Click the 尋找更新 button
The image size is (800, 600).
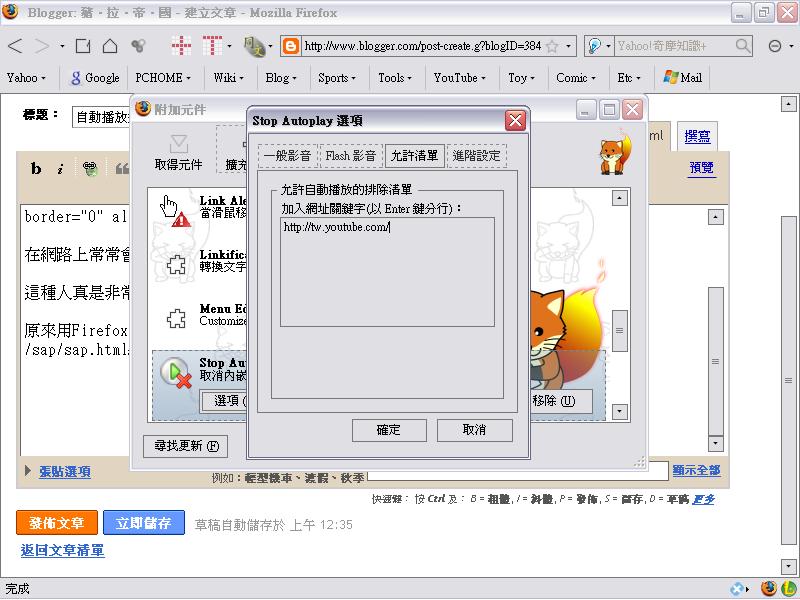(x=185, y=446)
